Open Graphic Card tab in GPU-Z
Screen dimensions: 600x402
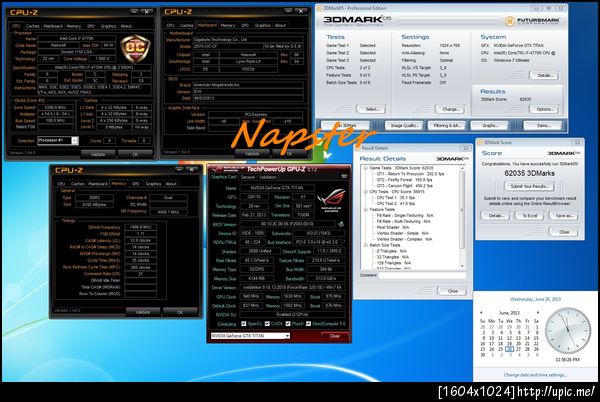(223, 177)
